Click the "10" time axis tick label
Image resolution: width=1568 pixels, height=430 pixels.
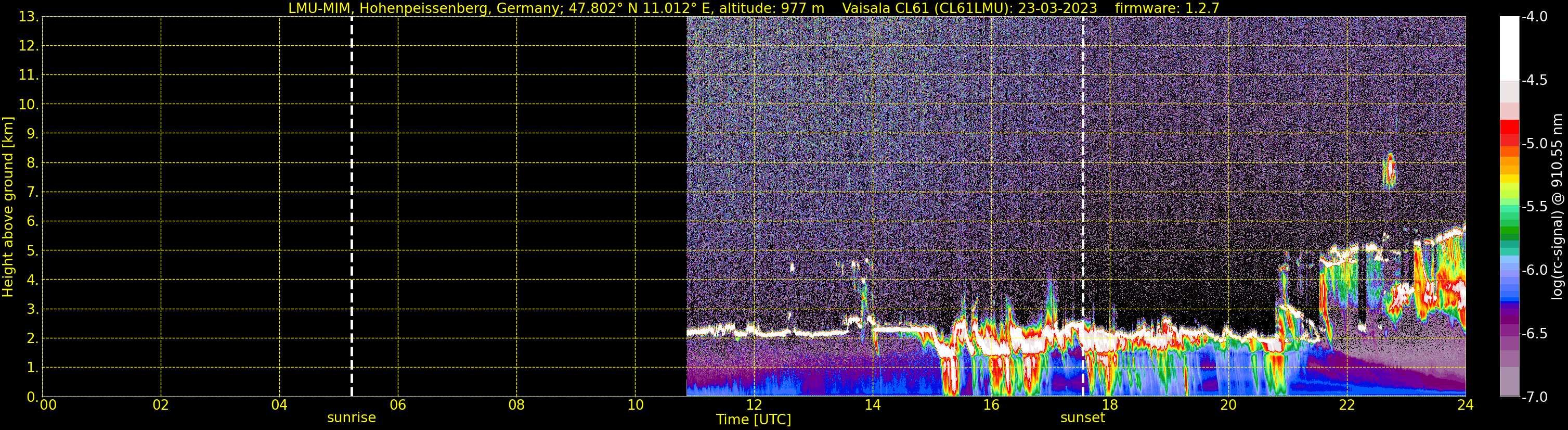[636, 406]
